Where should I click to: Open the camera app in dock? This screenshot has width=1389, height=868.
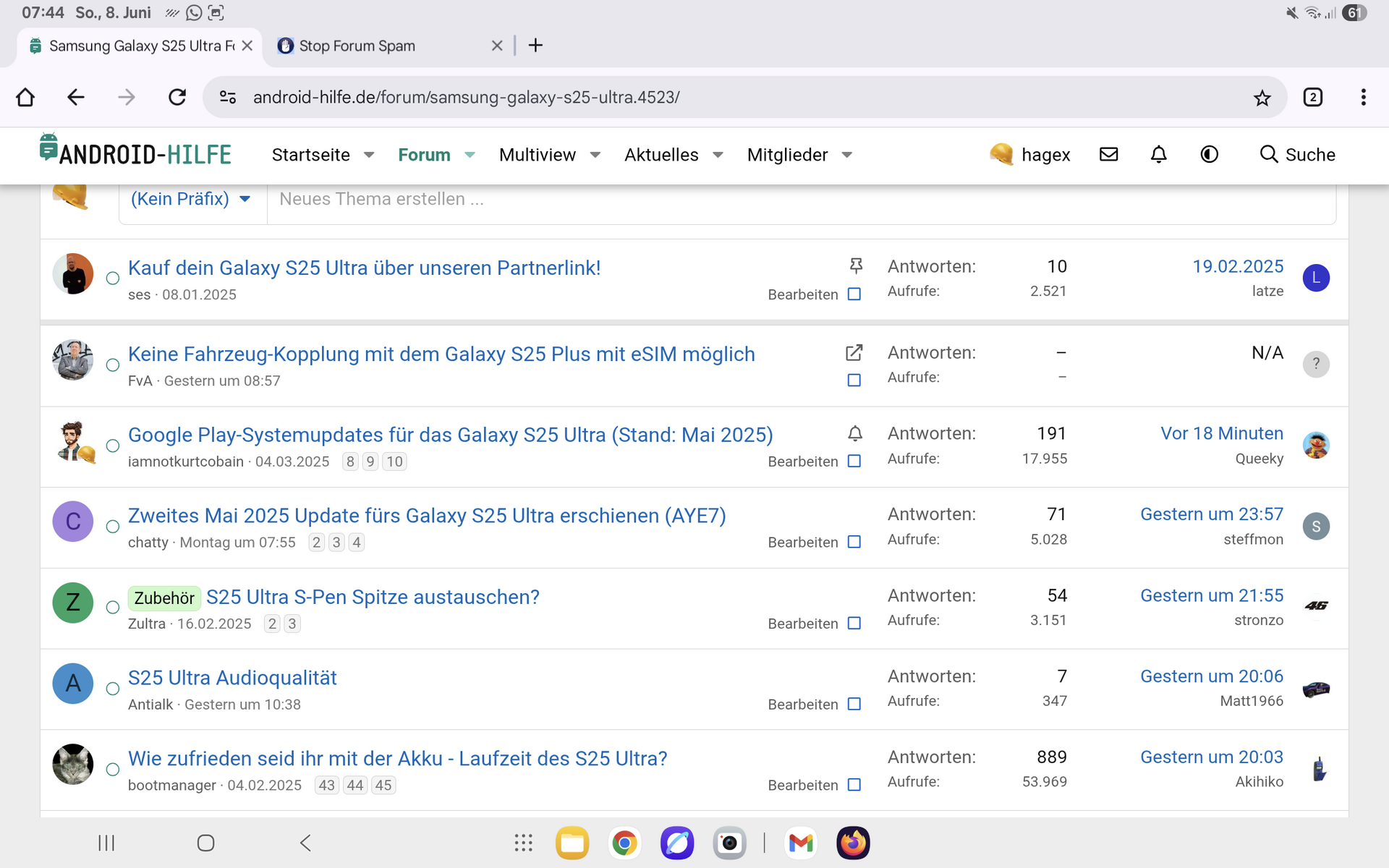[x=729, y=843]
